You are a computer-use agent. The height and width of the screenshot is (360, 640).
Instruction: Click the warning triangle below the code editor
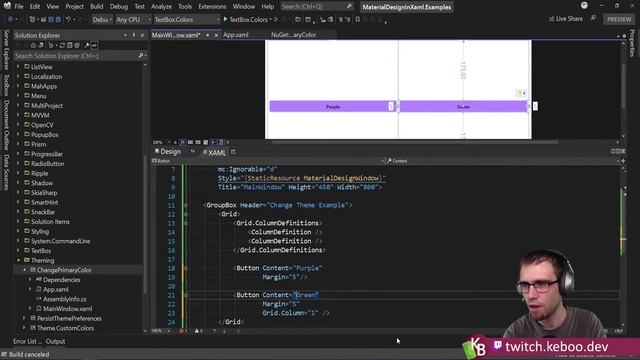tap(197, 331)
